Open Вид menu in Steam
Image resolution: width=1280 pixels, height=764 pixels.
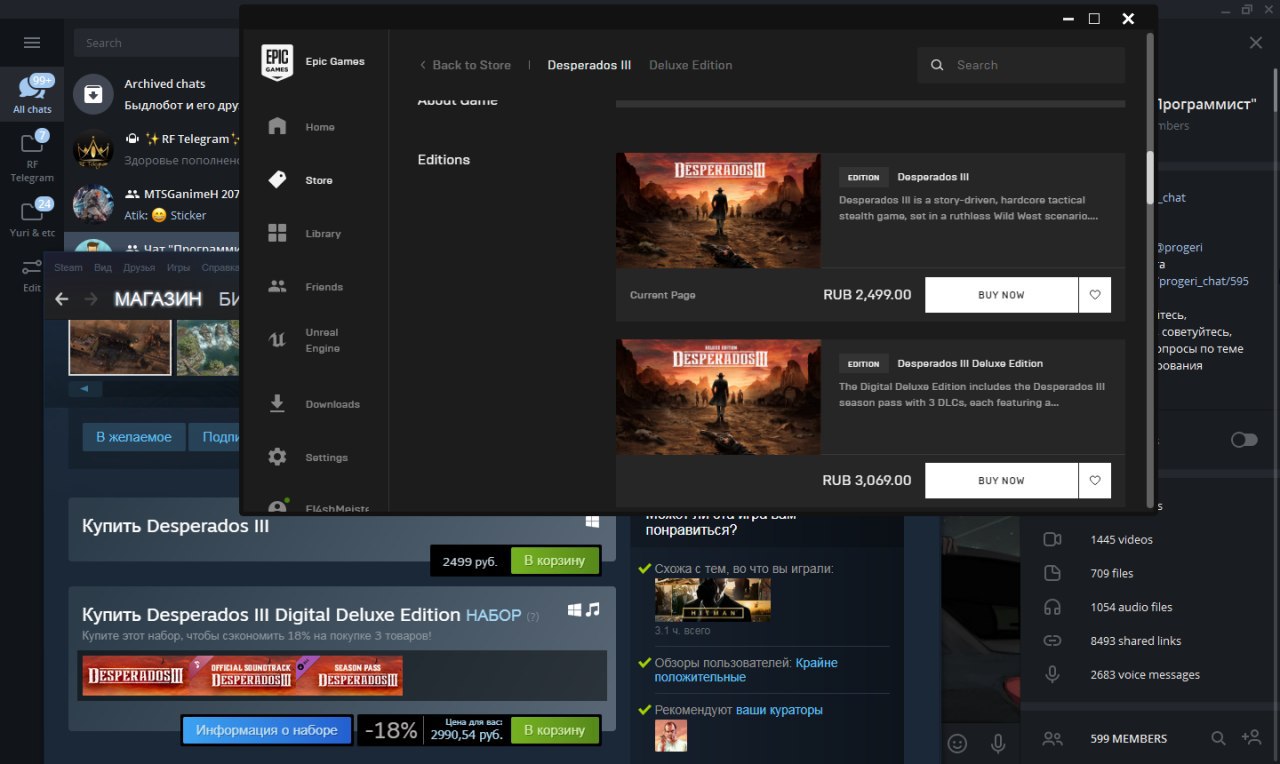tap(102, 268)
